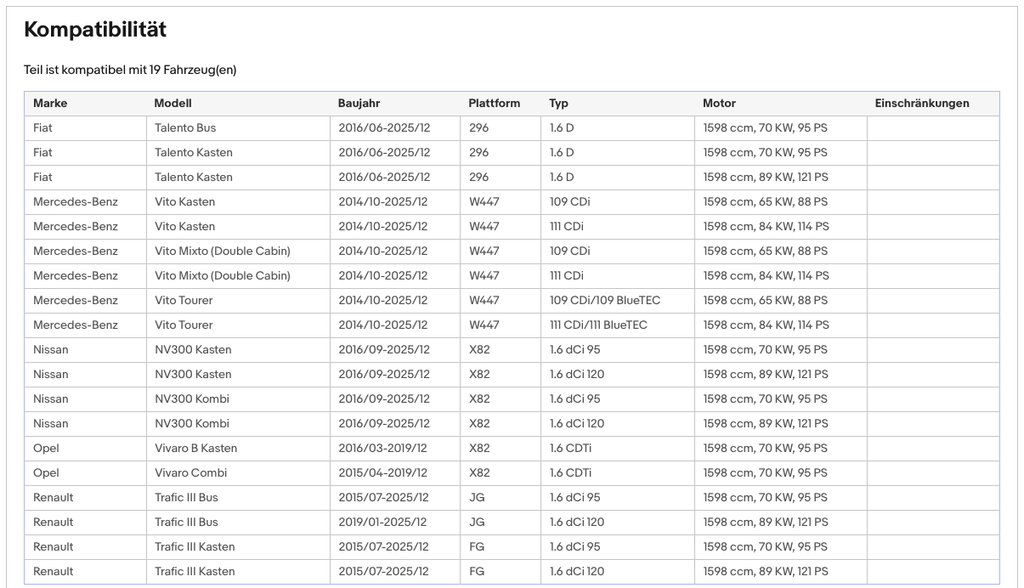
Task: Click the Motor column header
Action: pyautogui.click(x=719, y=103)
